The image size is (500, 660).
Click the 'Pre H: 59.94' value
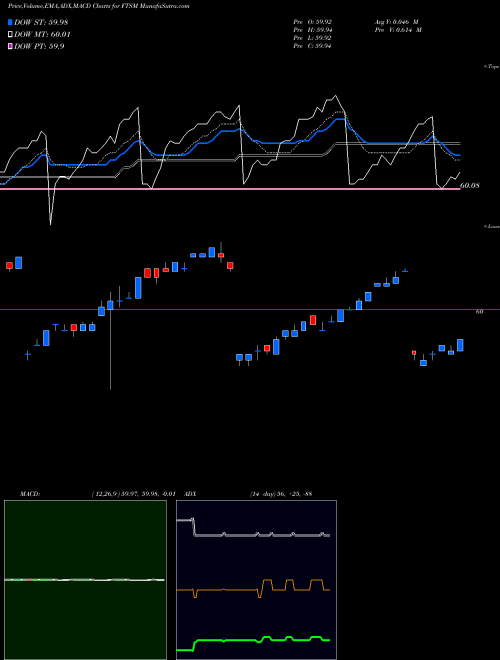[313, 30]
